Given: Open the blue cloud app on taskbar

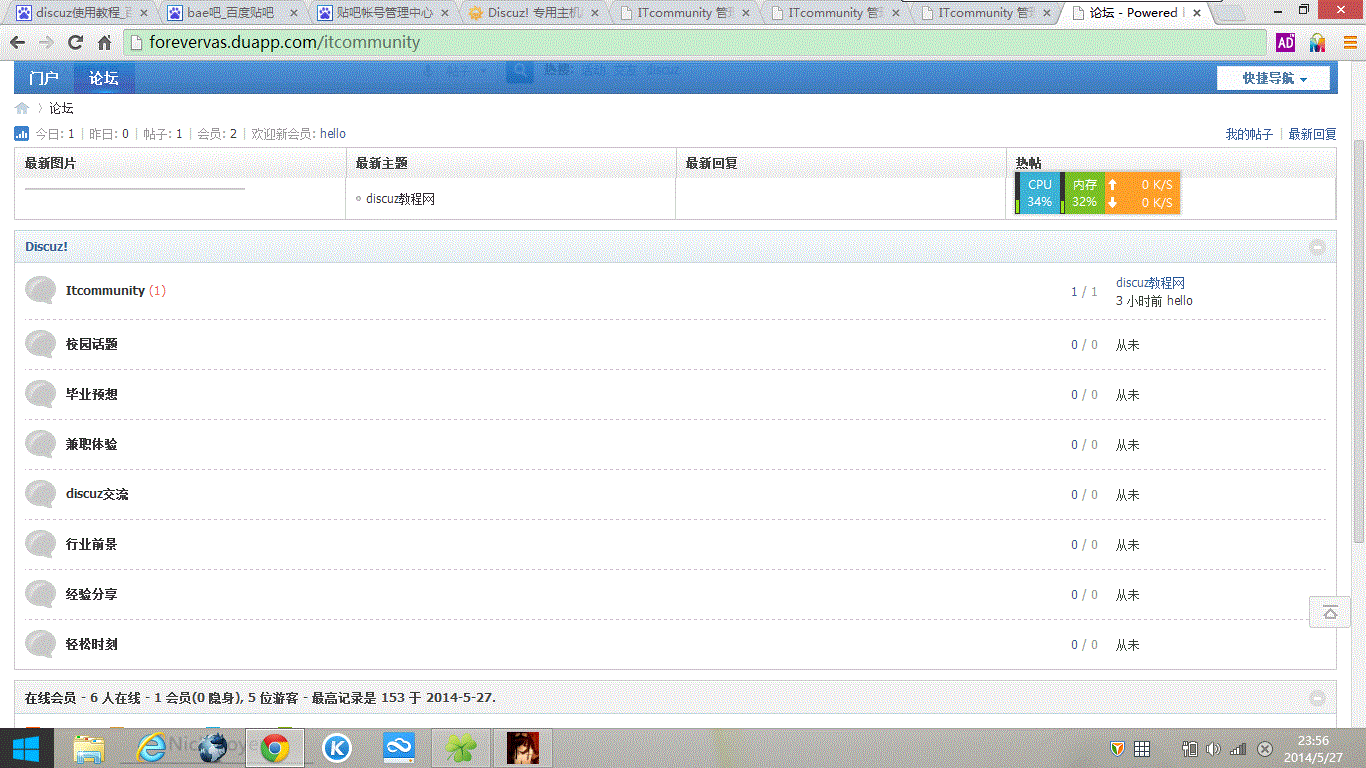Looking at the screenshot, I should (x=399, y=748).
